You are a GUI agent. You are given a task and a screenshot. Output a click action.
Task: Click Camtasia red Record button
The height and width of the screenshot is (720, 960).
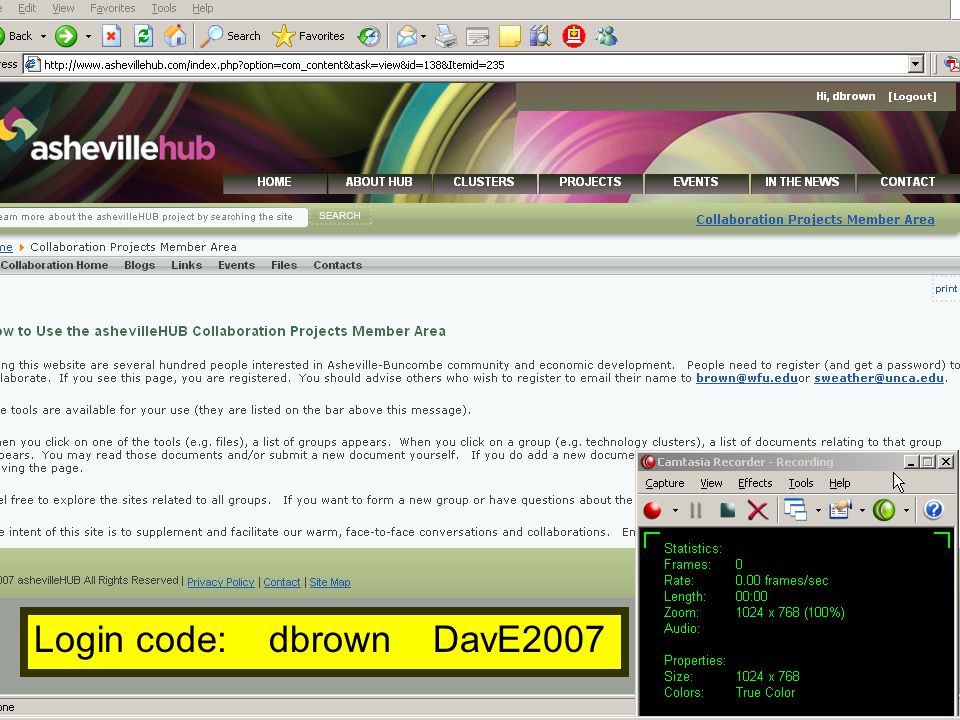click(653, 510)
